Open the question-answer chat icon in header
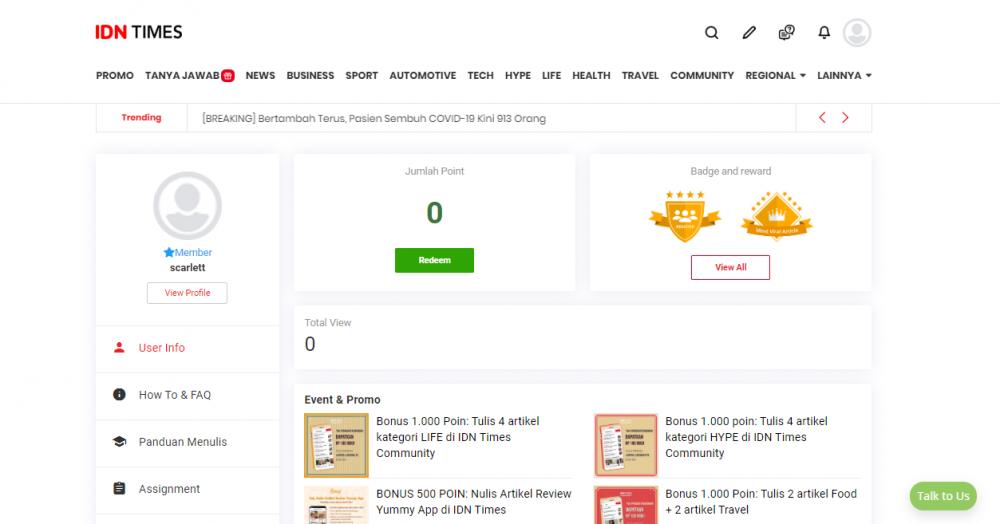The width and height of the screenshot is (1000, 524). (786, 33)
